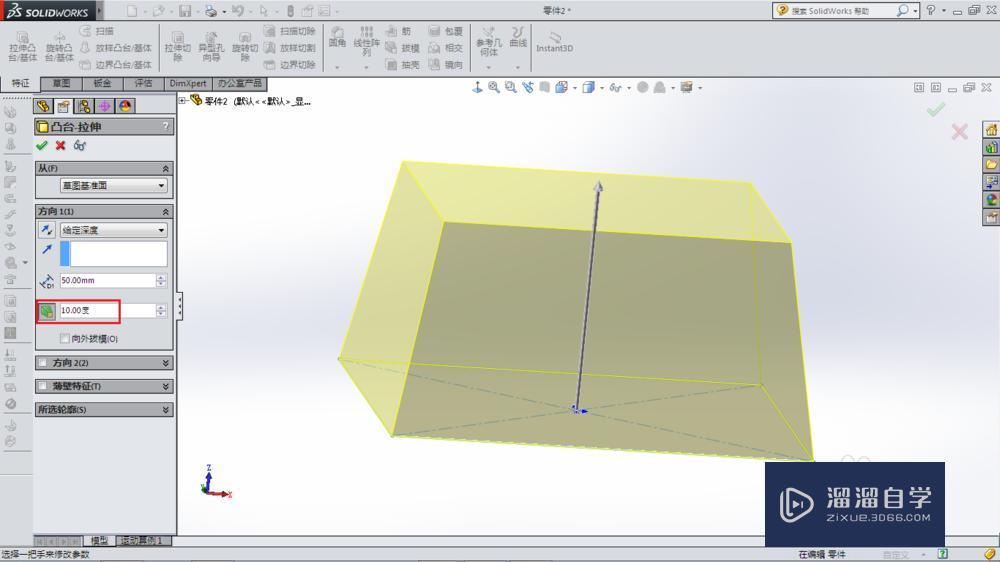Cancel the boss-extrude with red X
This screenshot has width=1000, height=562.
point(61,145)
